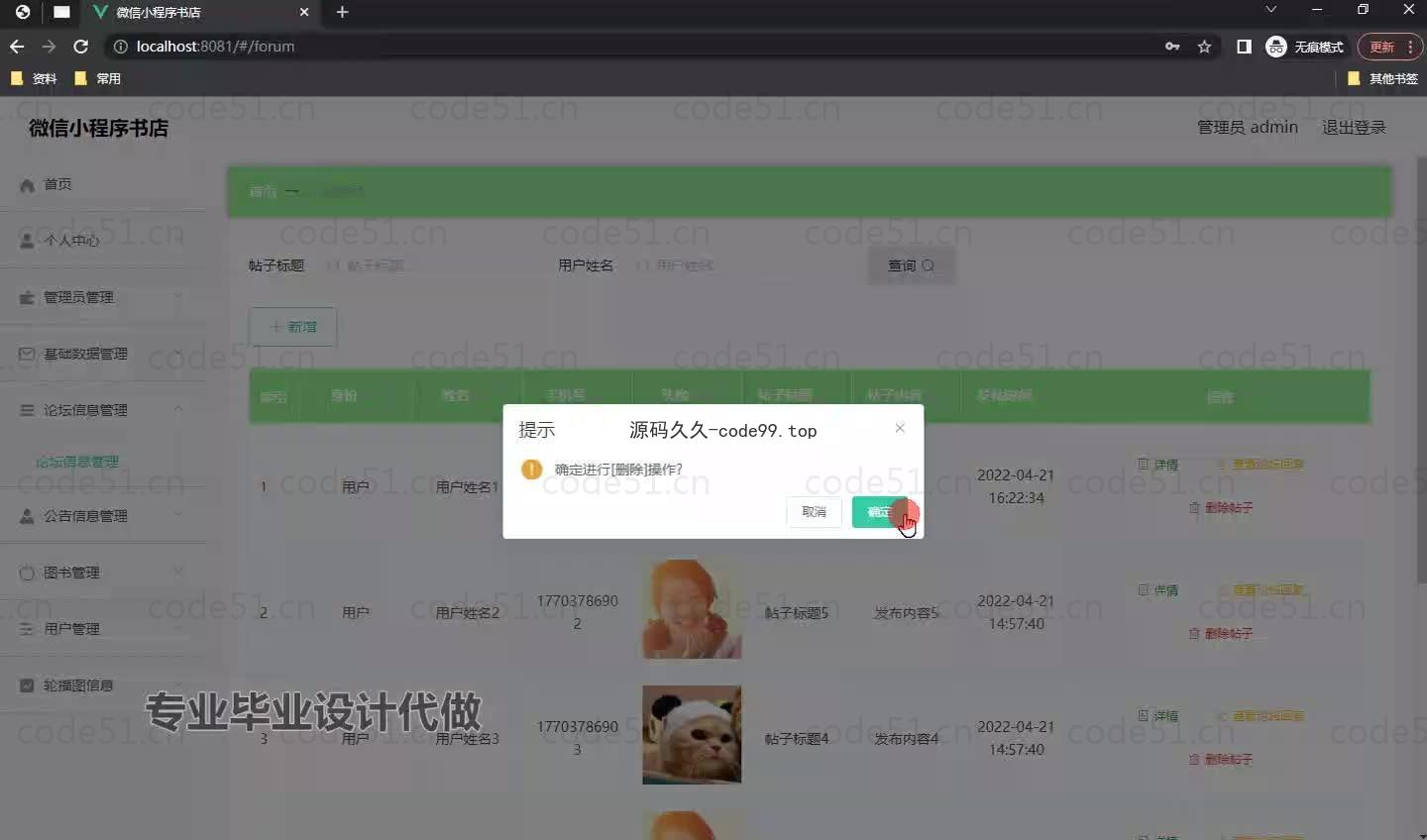Click the 查询 search button
Image resolution: width=1427 pixels, height=840 pixels.
click(912, 265)
